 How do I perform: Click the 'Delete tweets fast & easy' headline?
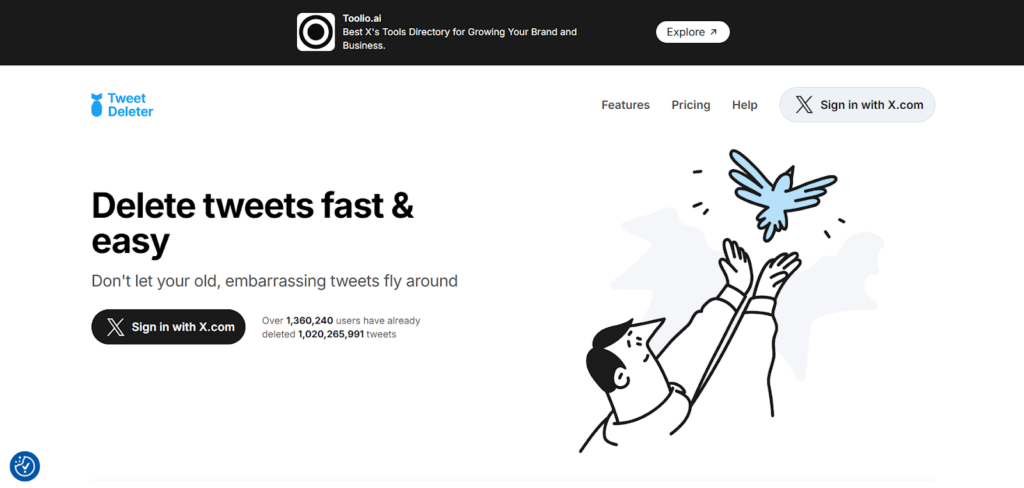[253, 223]
